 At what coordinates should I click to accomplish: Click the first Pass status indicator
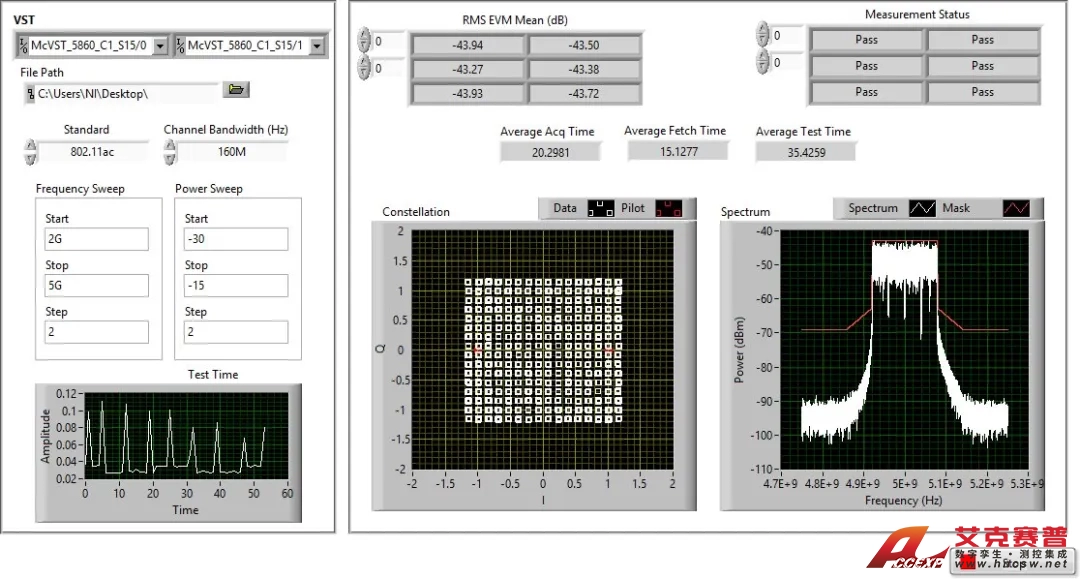coord(866,40)
